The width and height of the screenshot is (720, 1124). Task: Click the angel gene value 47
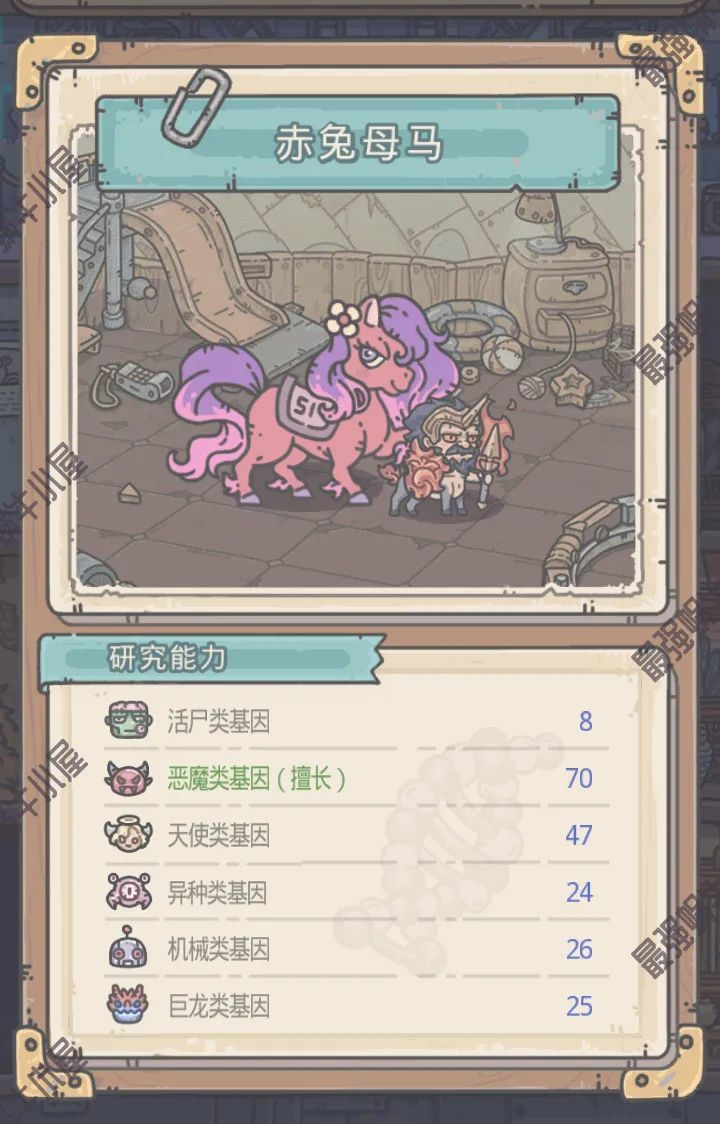pos(579,835)
